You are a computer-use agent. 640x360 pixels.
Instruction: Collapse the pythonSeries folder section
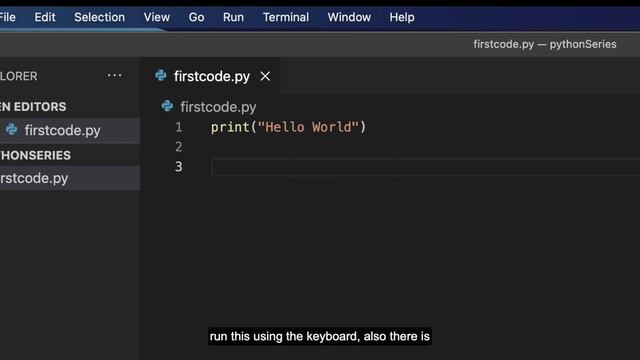tap(35, 156)
